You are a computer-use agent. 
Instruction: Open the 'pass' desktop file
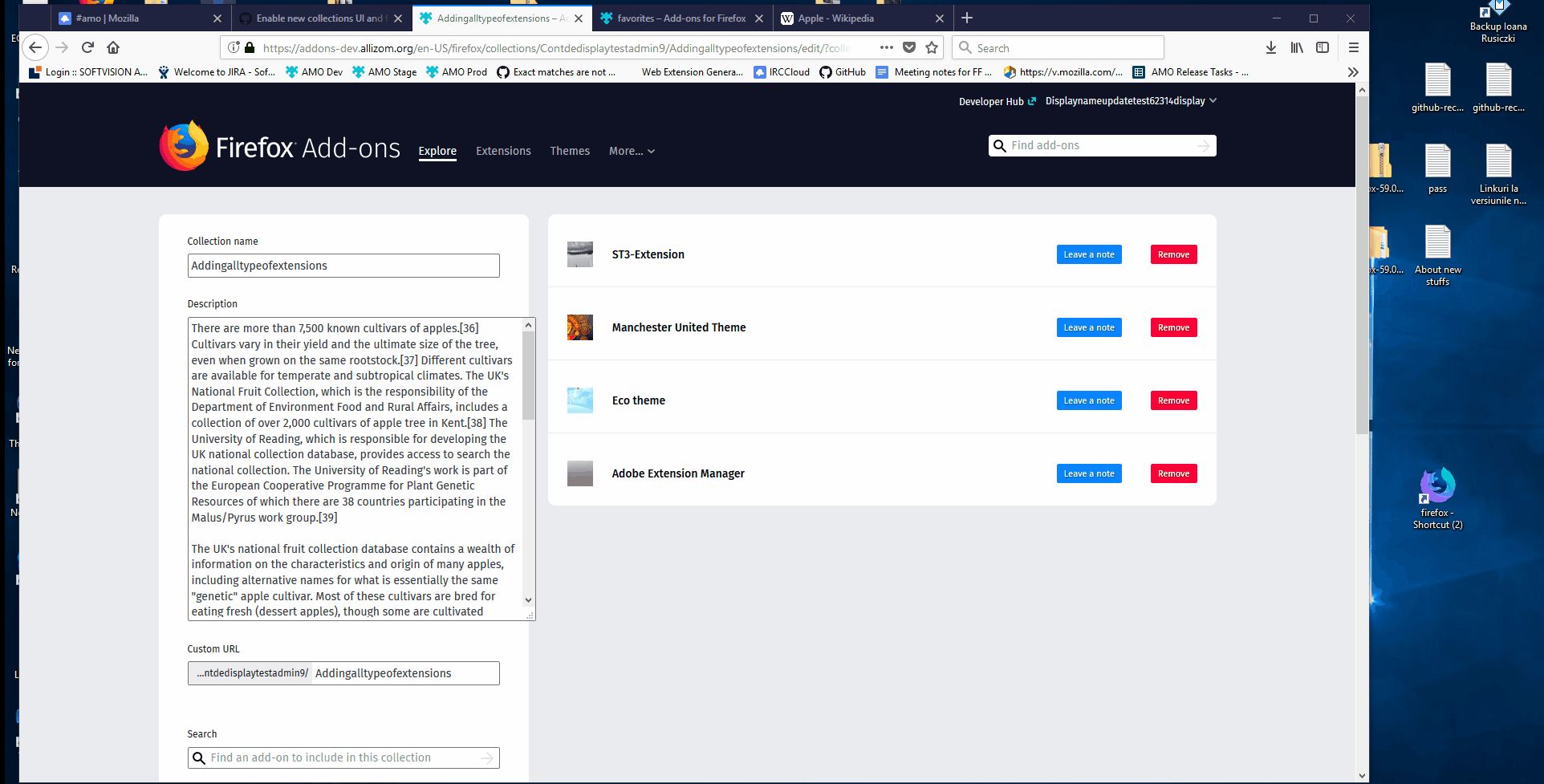[1437, 169]
